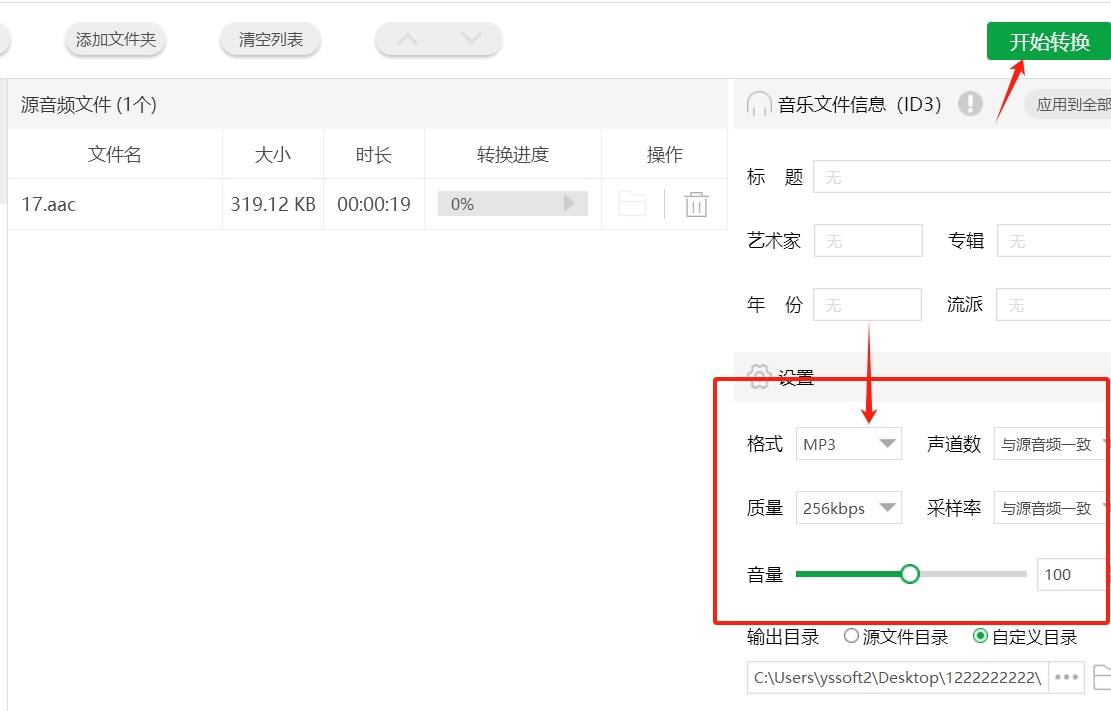
Task: Open output folder icon for 17.aac
Action: click(632, 204)
